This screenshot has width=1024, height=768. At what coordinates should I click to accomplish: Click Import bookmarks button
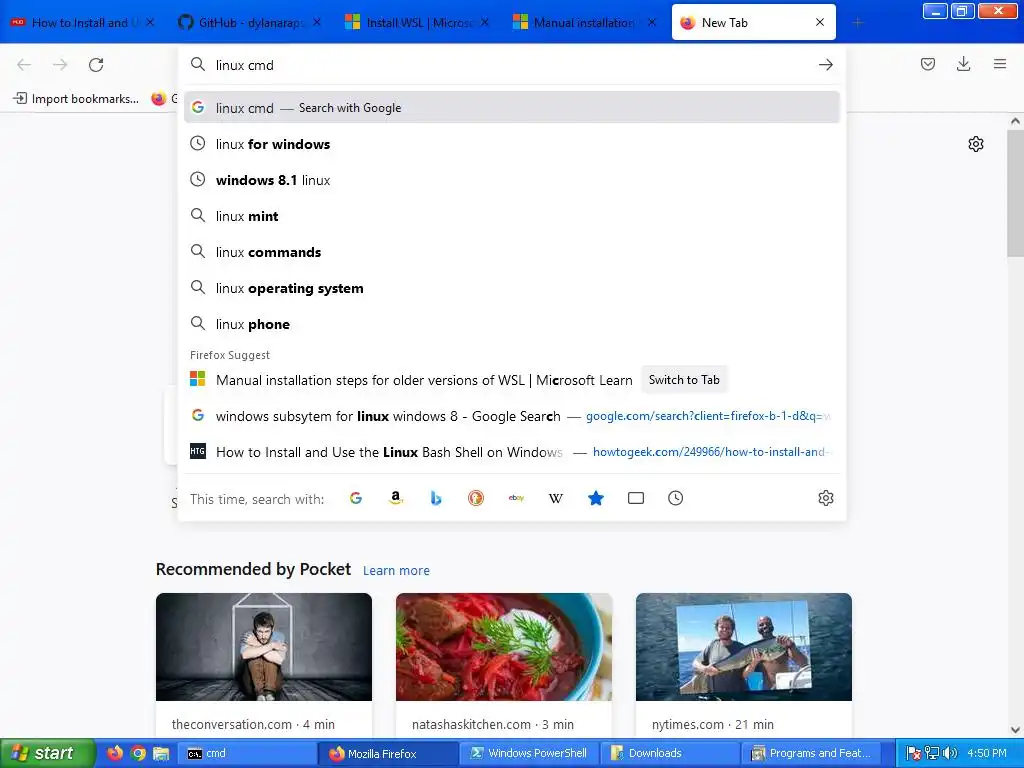point(76,99)
